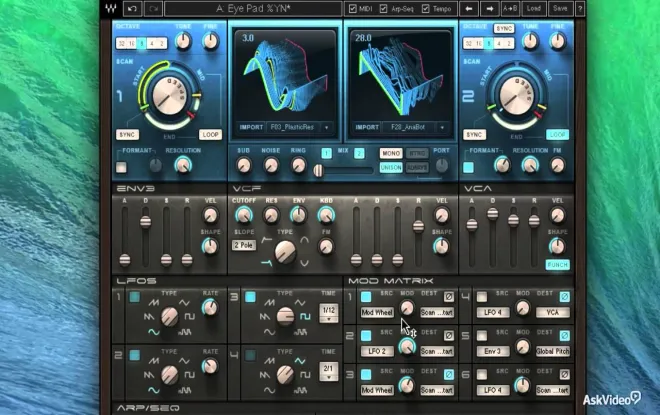Toggle LFO 1 on/off square

pos(134,297)
